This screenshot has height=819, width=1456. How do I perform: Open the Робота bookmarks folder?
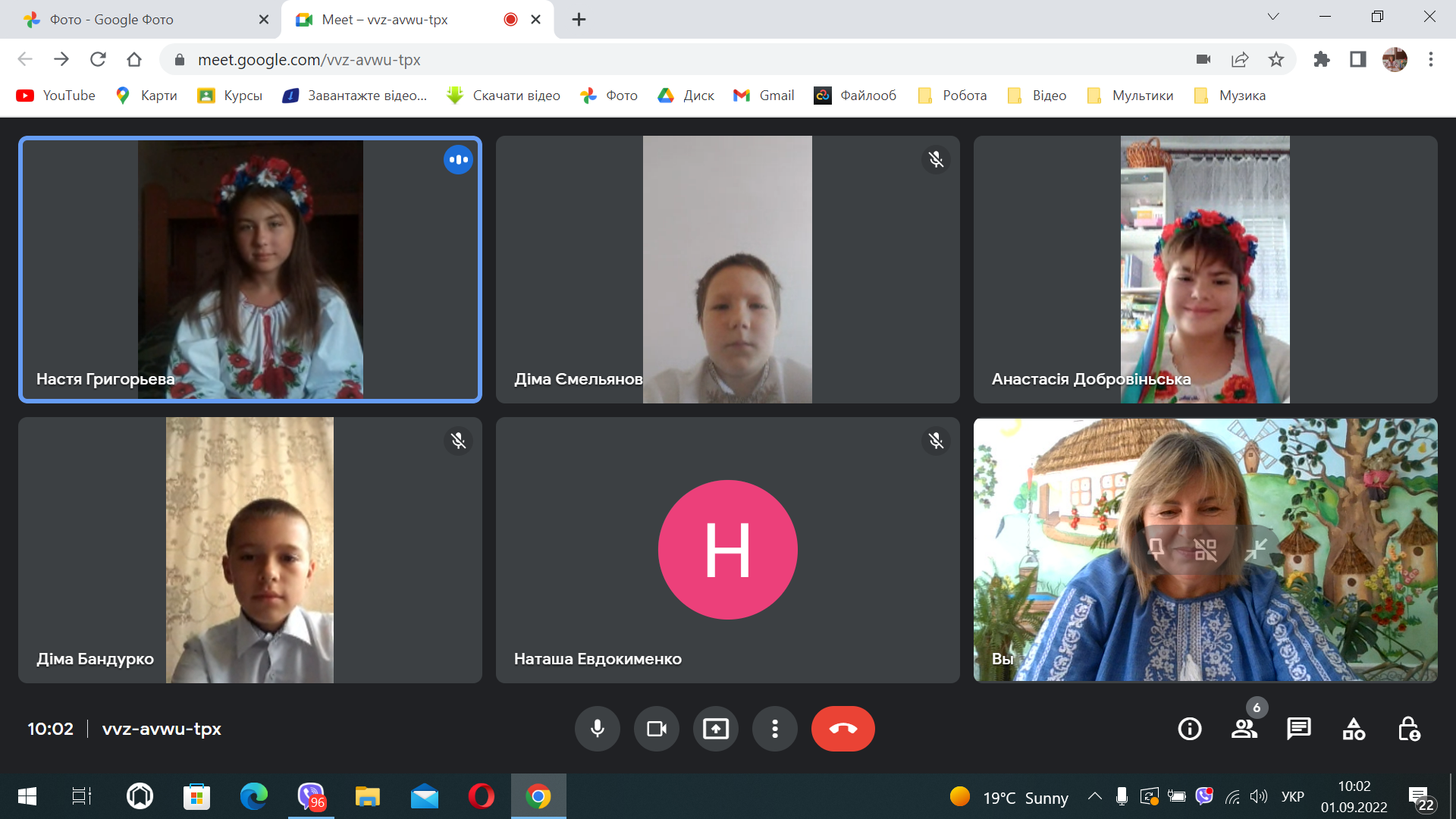pos(952,96)
